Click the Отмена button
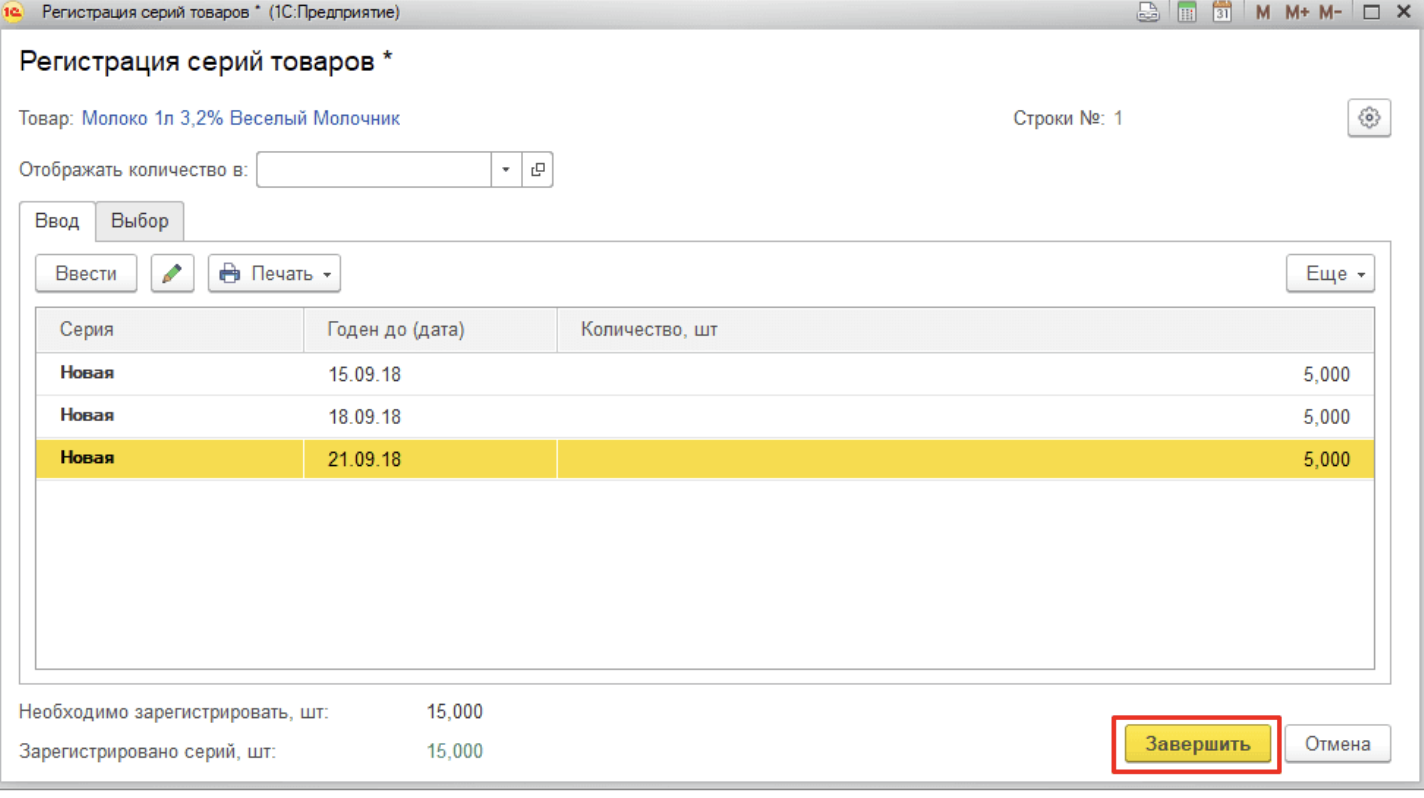 point(1337,744)
